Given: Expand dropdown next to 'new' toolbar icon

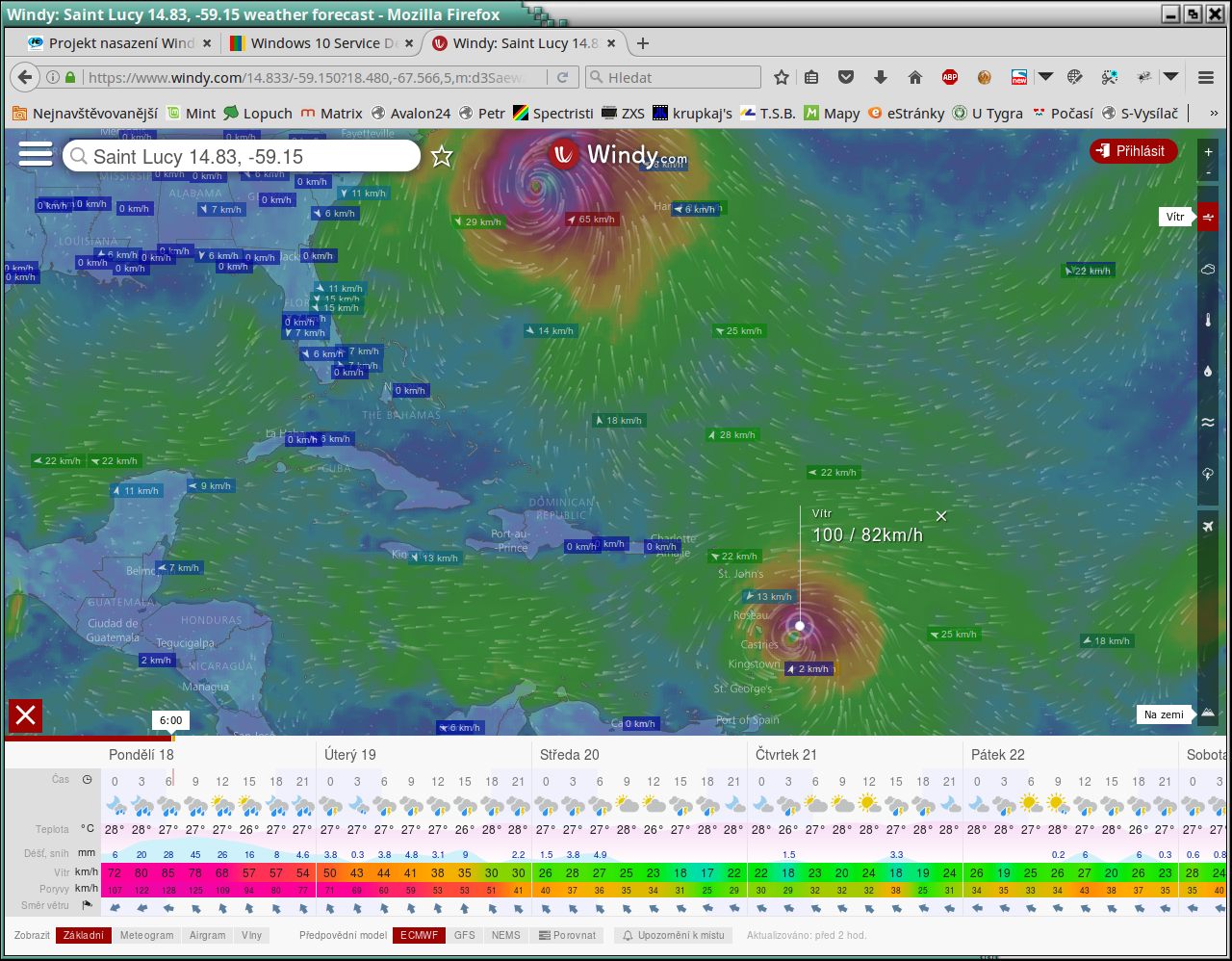Looking at the screenshot, I should tap(1045, 77).
